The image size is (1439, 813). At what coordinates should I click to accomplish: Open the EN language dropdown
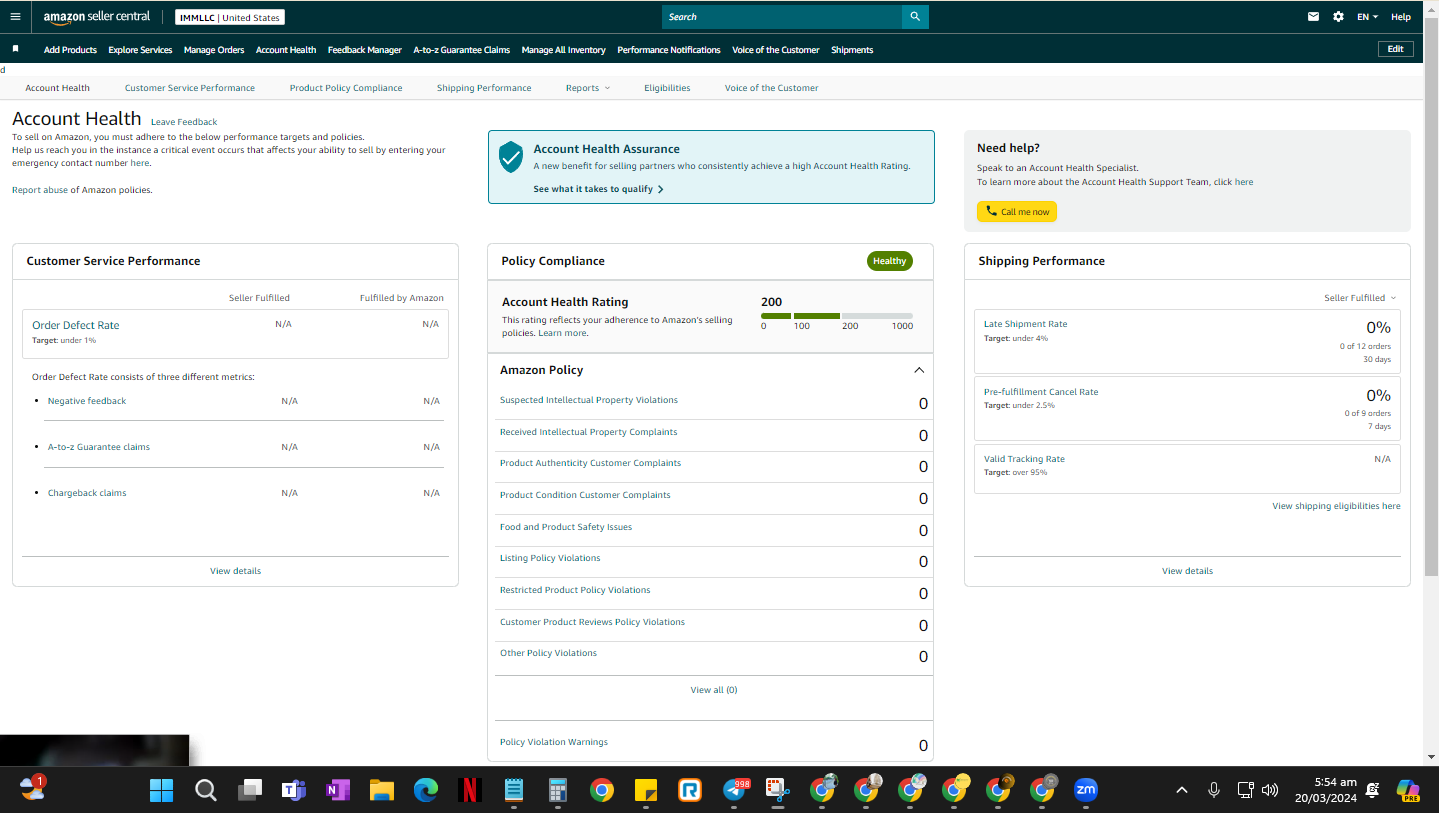(x=1367, y=17)
